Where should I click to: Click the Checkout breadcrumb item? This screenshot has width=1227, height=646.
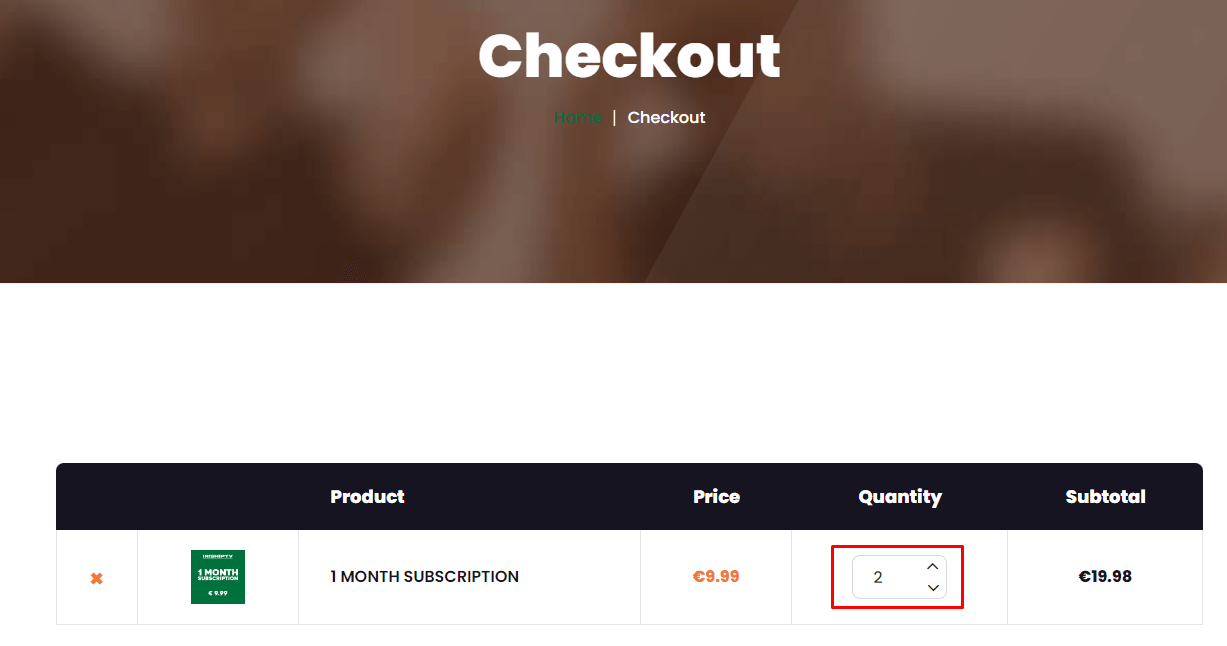[666, 118]
